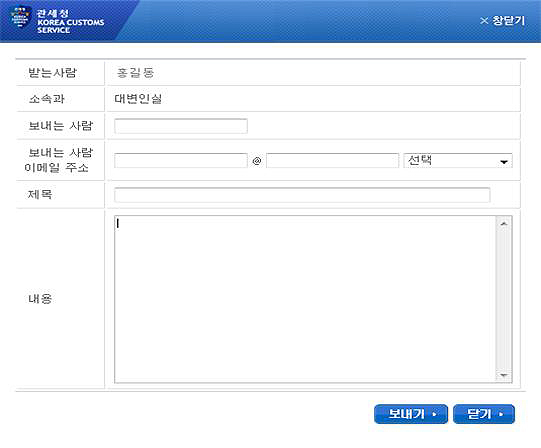Screen dimensions: 541x448
Task: Open the 선택 email domain dropdown
Action: (458, 160)
